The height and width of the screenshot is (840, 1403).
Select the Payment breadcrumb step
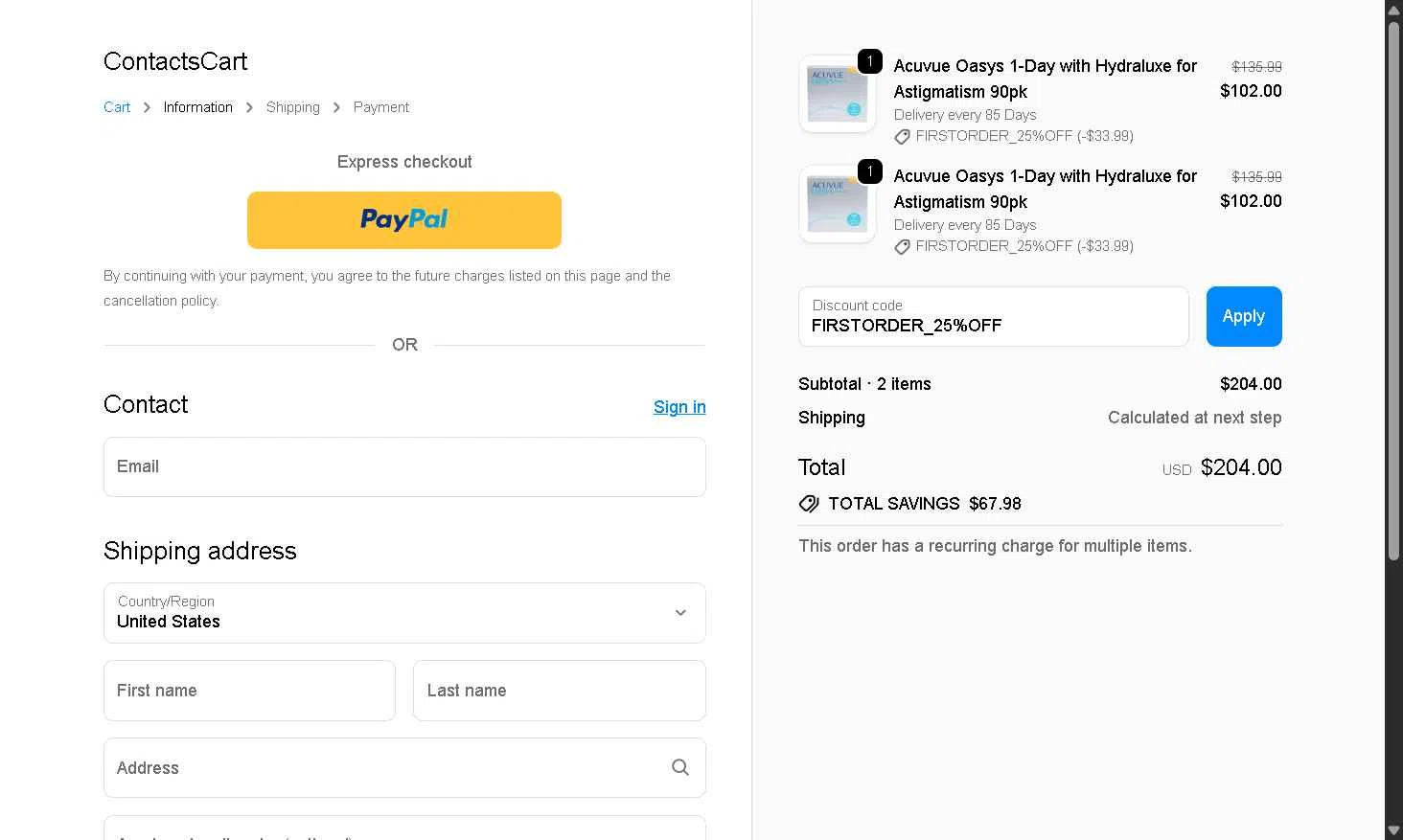point(381,107)
